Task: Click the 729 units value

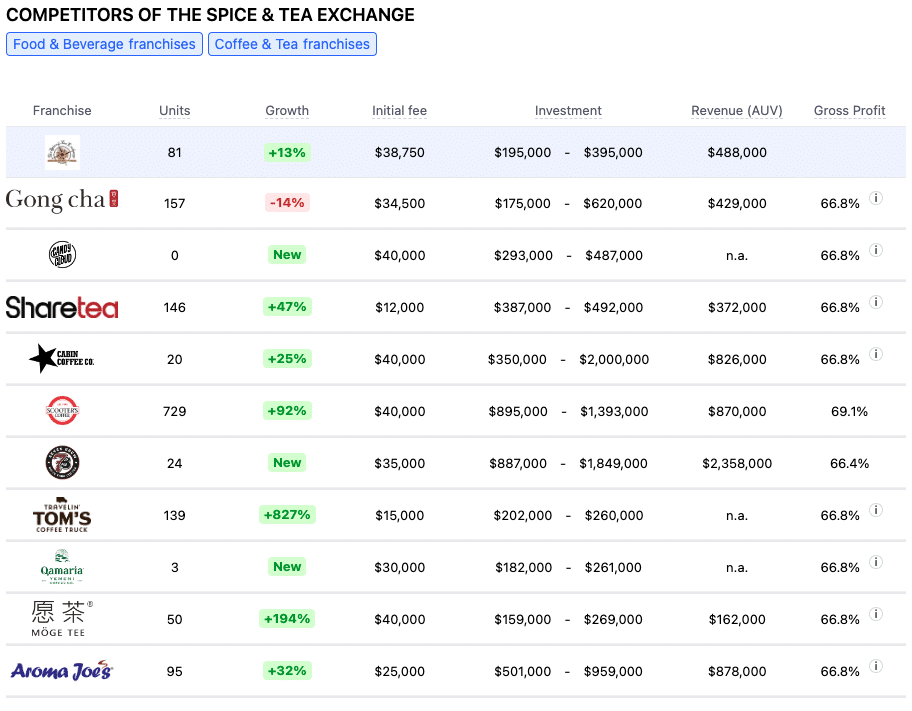Action: click(174, 411)
